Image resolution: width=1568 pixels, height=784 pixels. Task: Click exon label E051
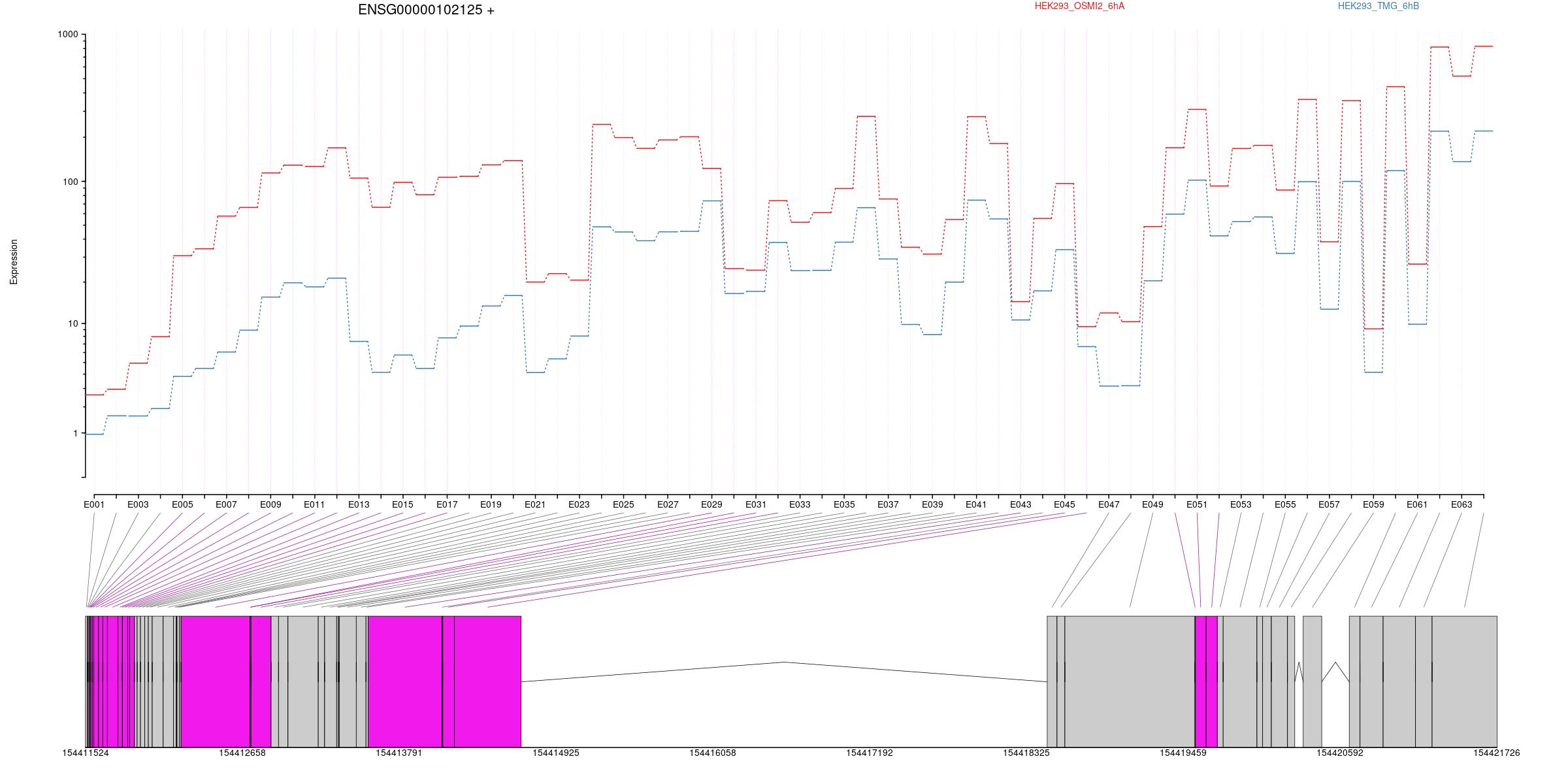click(1197, 504)
